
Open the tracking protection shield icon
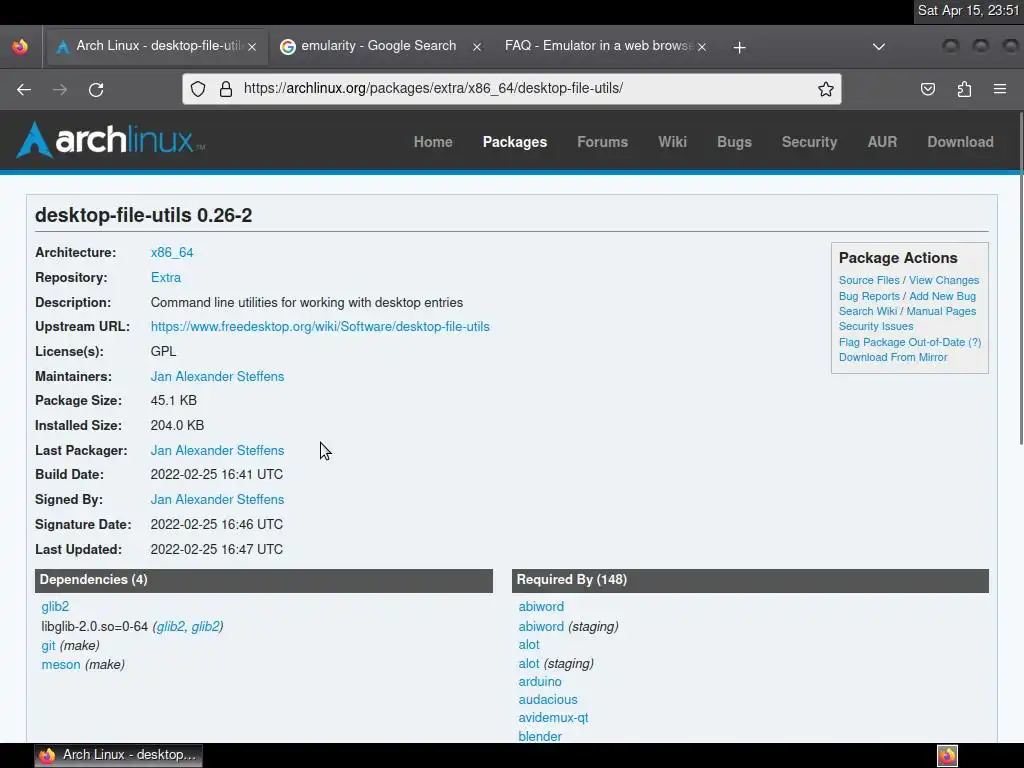[198, 89]
